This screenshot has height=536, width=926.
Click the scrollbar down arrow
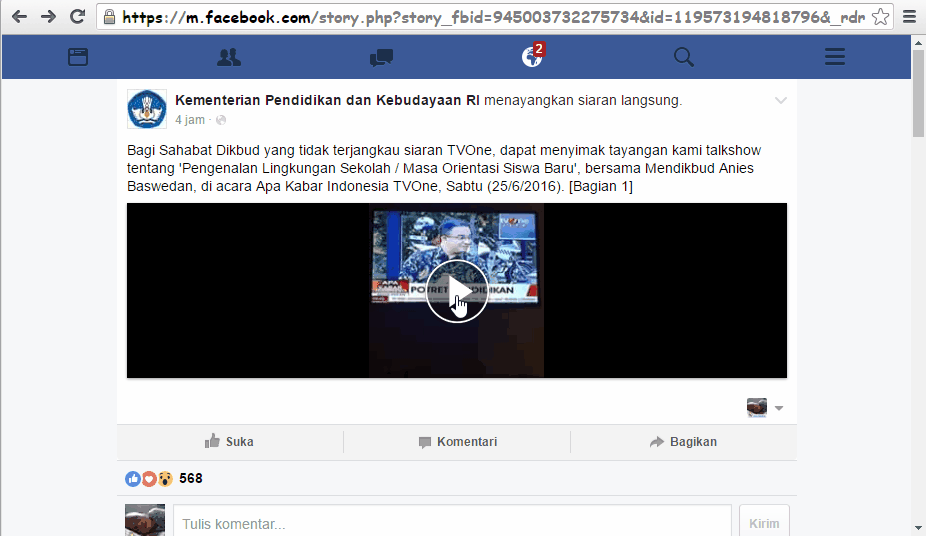tap(918, 528)
